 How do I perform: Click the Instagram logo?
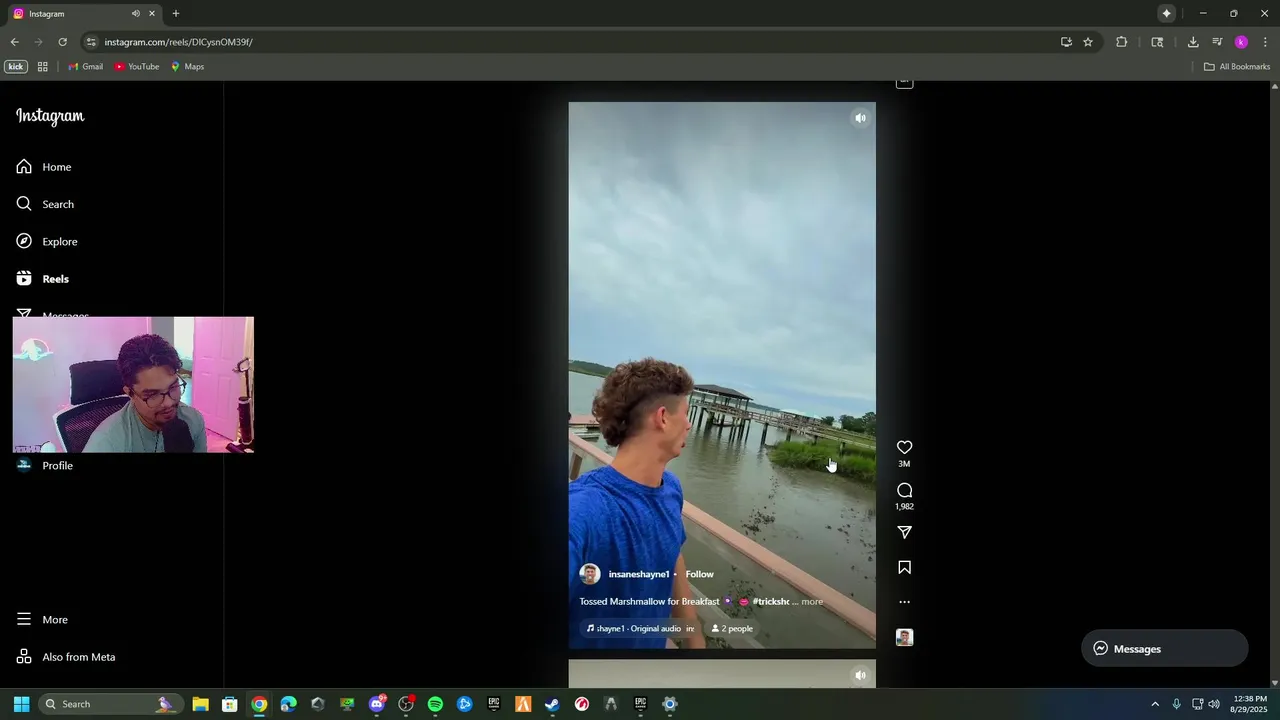(x=50, y=116)
